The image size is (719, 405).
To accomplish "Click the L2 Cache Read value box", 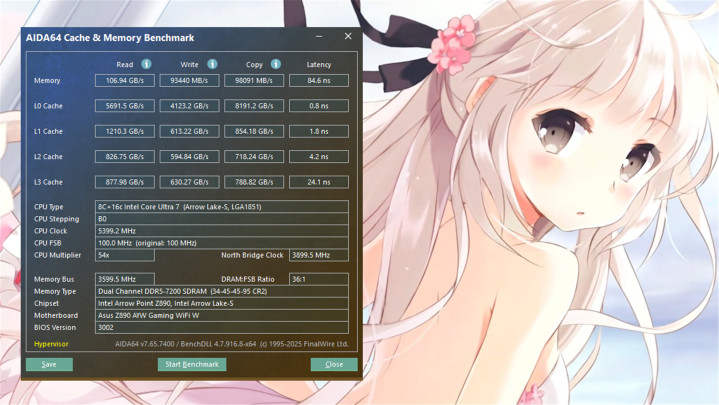I will click(x=124, y=156).
